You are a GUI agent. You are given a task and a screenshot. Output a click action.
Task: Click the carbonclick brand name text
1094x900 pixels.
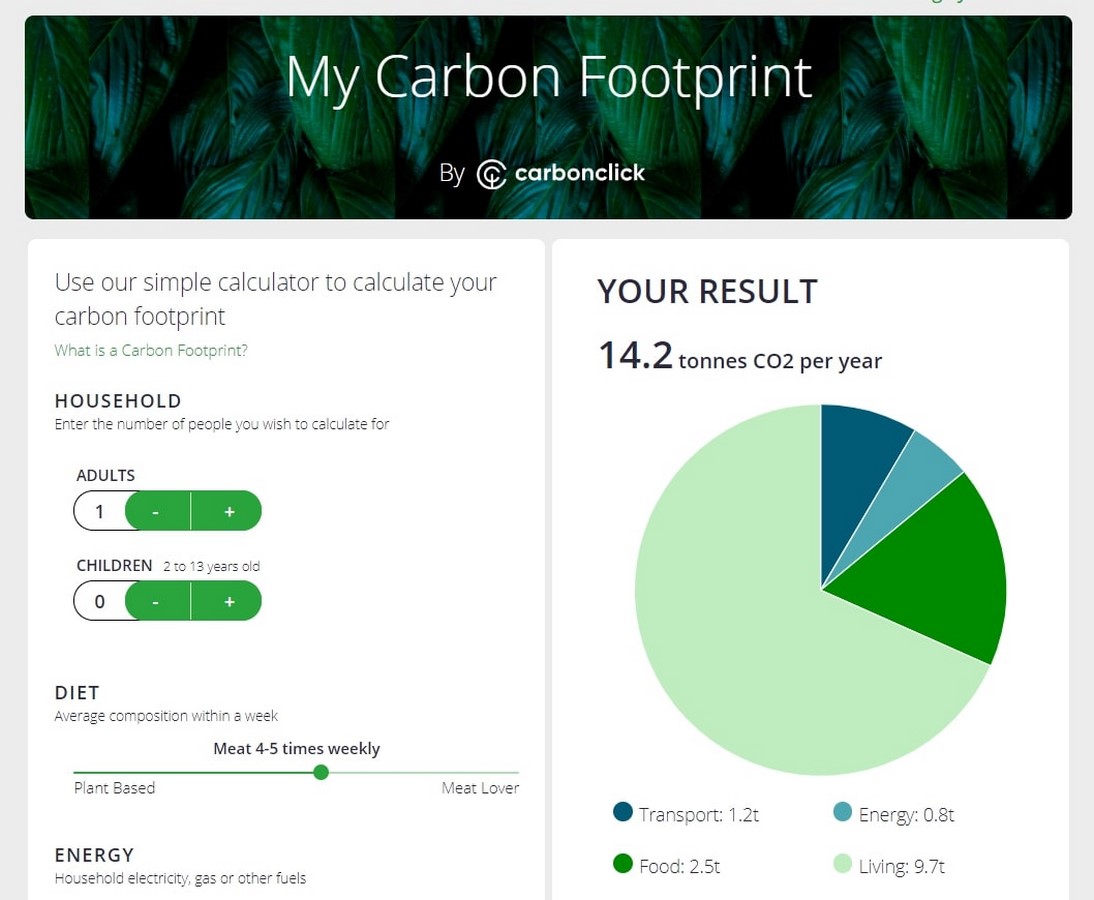pyautogui.click(x=580, y=173)
